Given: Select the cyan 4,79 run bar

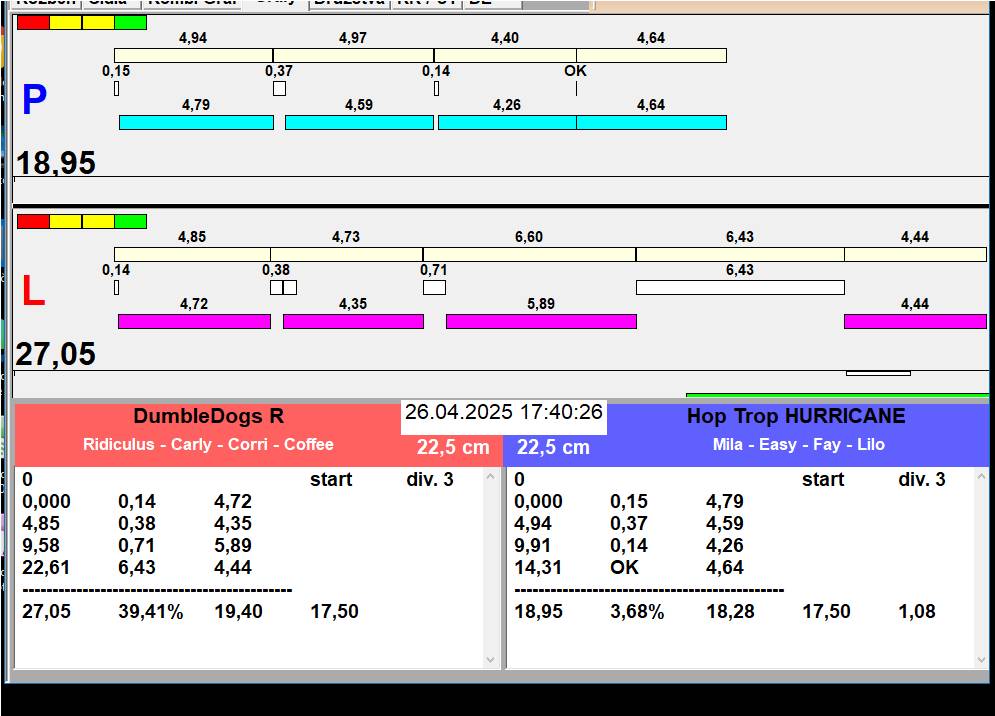Looking at the screenshot, I should pyautogui.click(x=196, y=122).
